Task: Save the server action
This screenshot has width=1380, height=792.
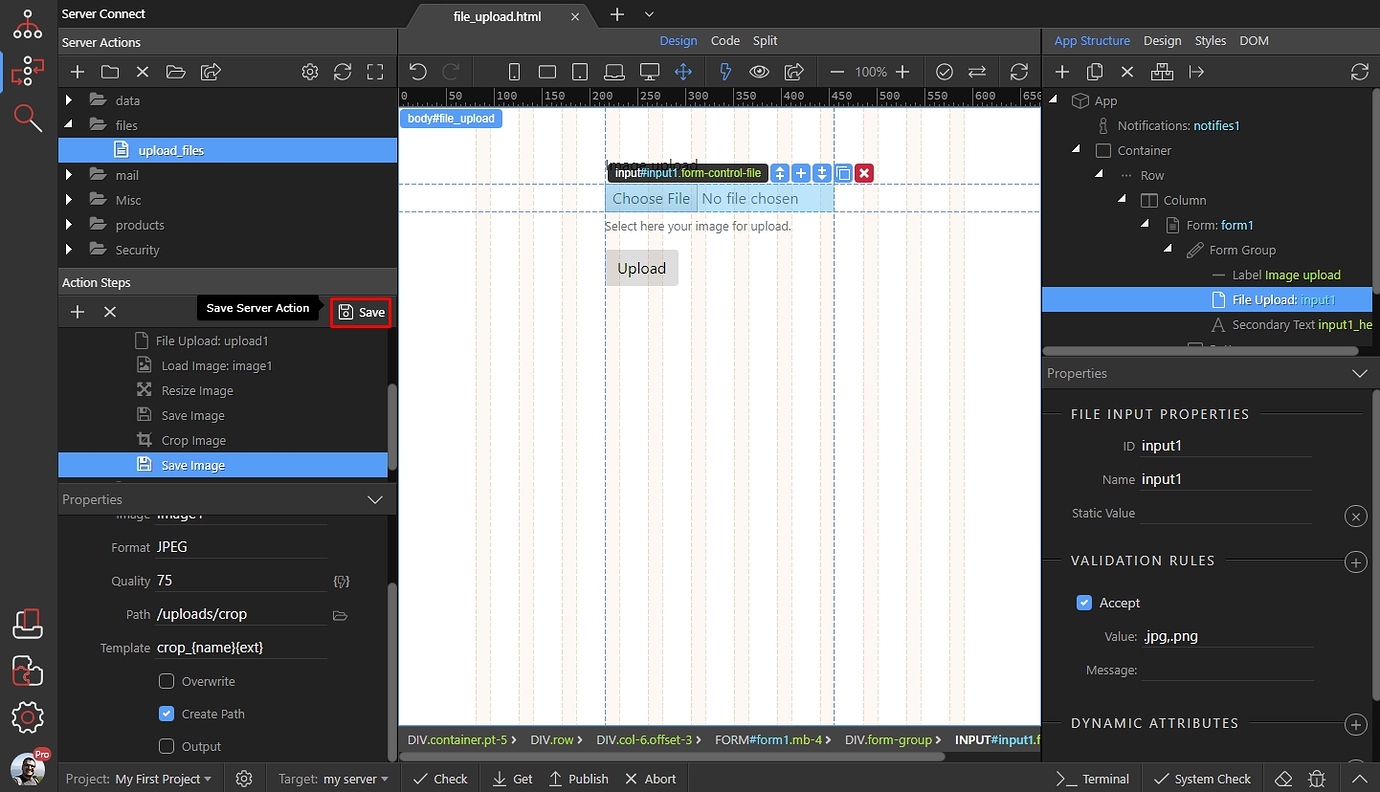Action: coord(361,312)
